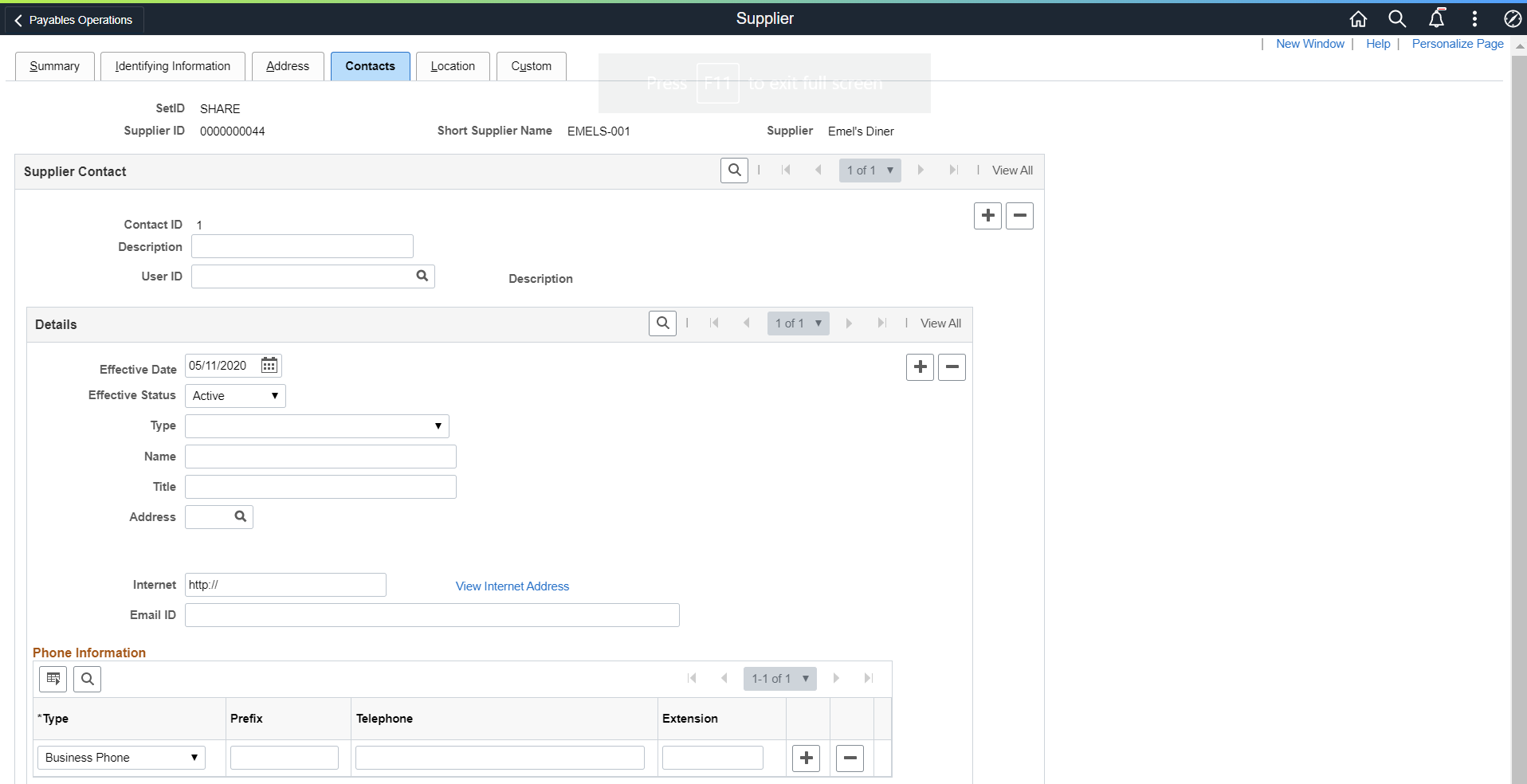This screenshot has width=1527, height=784.
Task: Click the Internet URL input field
Action: coord(285,585)
